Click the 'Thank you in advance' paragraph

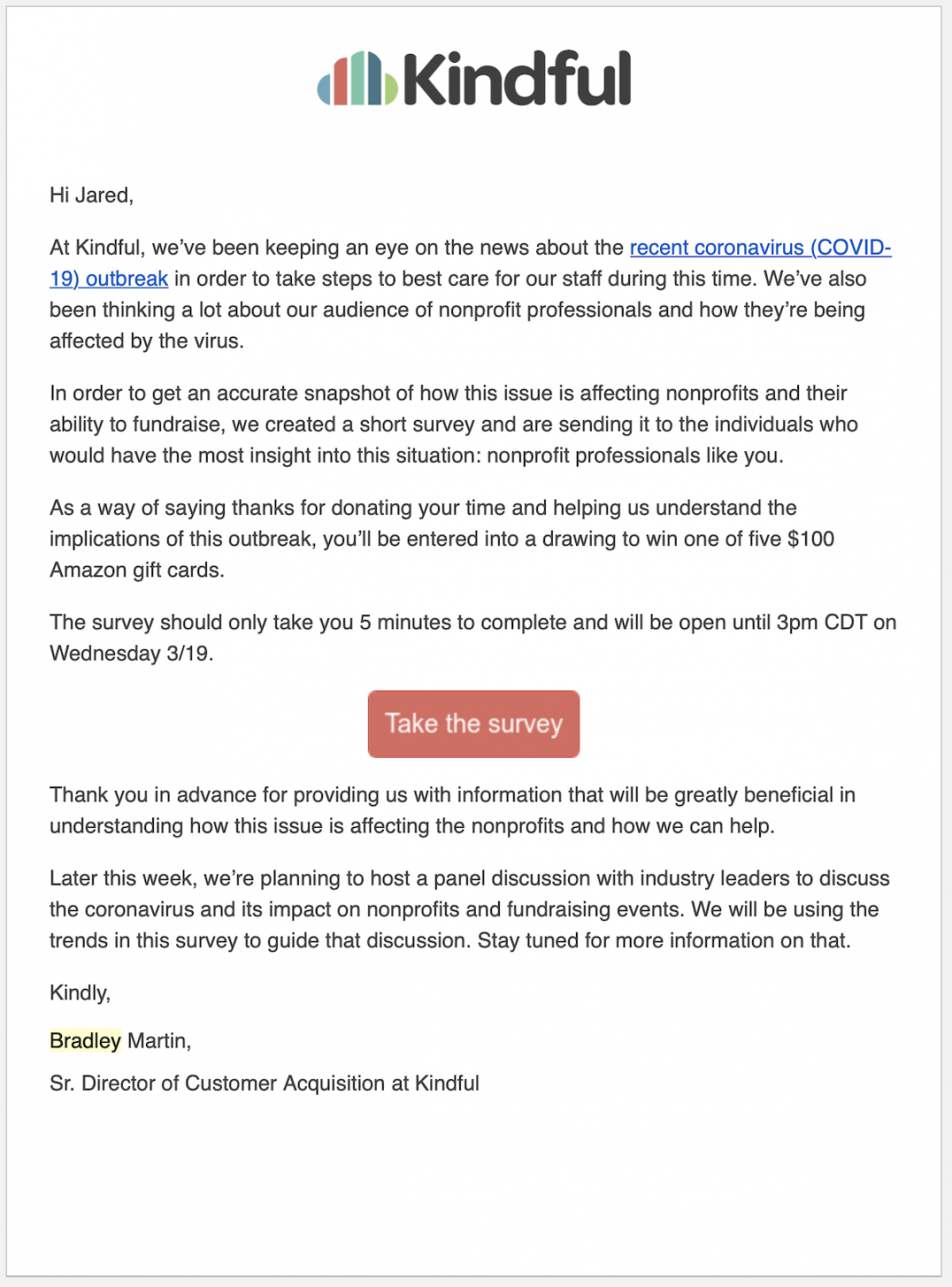coord(451,809)
